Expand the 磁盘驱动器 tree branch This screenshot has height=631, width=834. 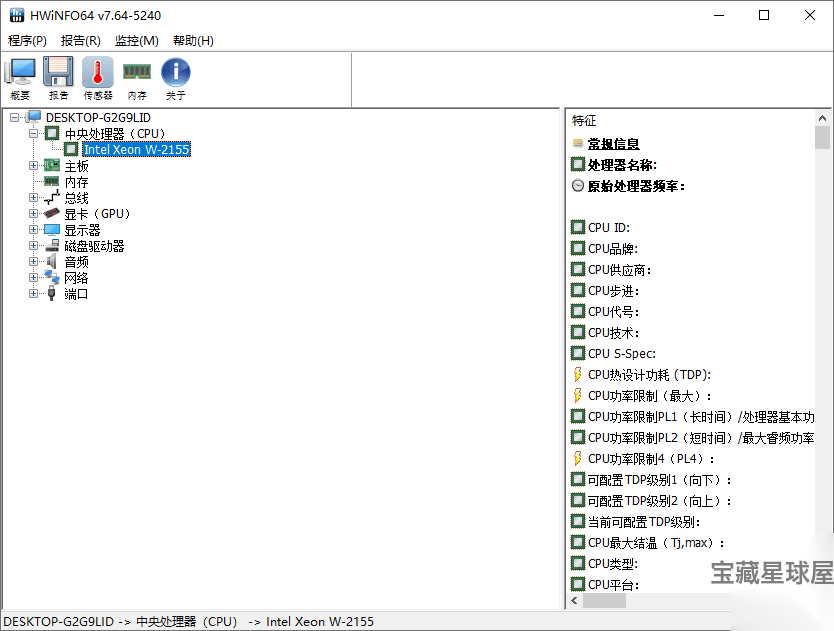point(34,245)
